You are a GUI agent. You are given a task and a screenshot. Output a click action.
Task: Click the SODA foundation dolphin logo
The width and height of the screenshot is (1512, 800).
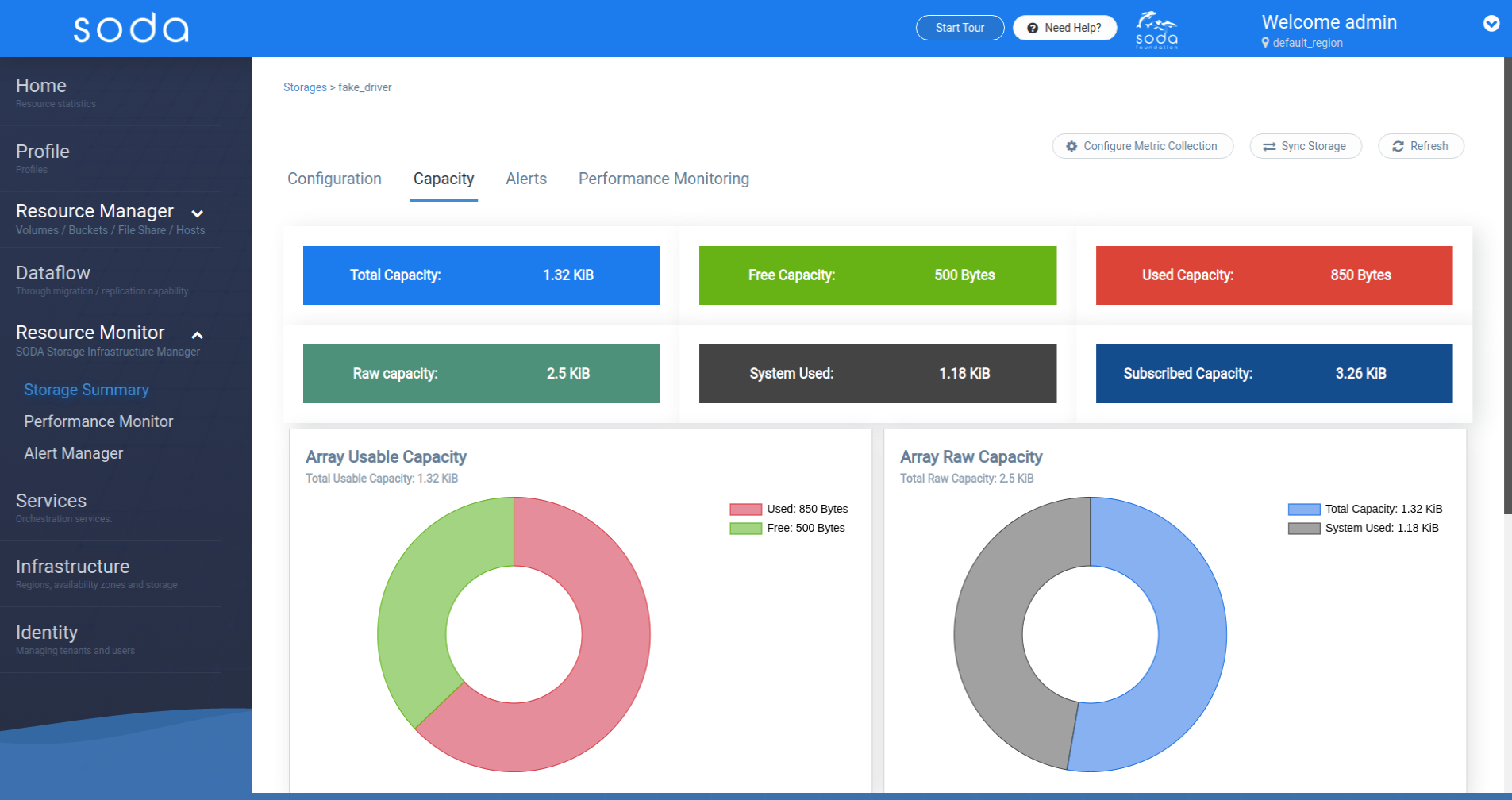point(1156,29)
